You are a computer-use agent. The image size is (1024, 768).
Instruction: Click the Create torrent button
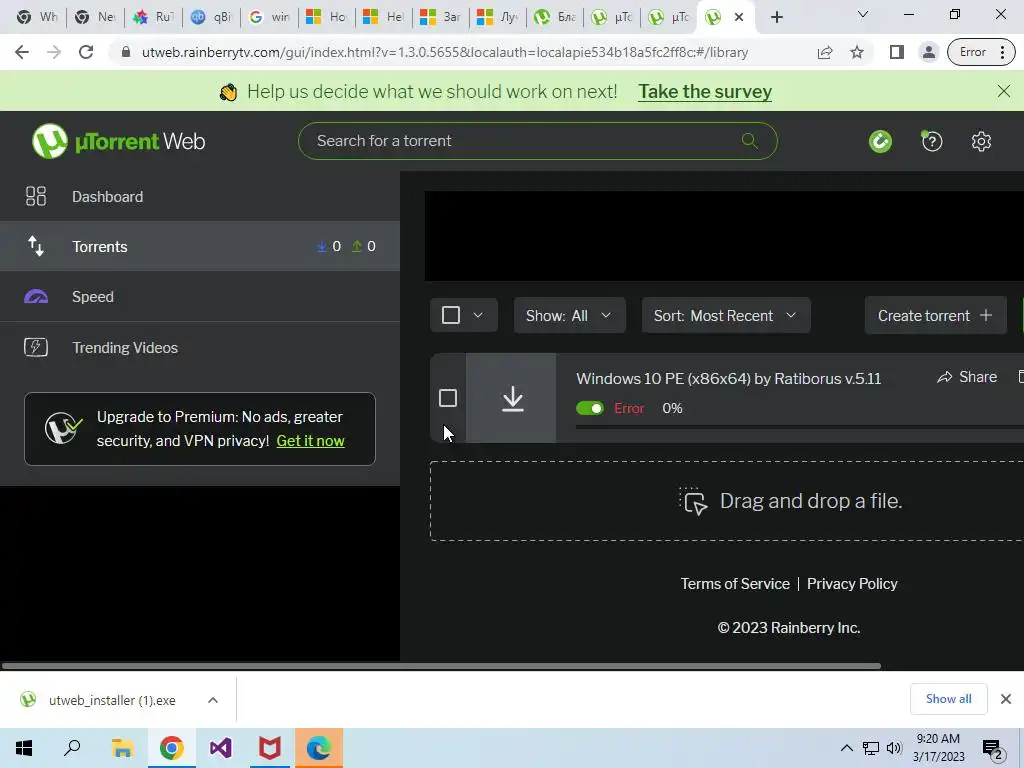coord(935,315)
